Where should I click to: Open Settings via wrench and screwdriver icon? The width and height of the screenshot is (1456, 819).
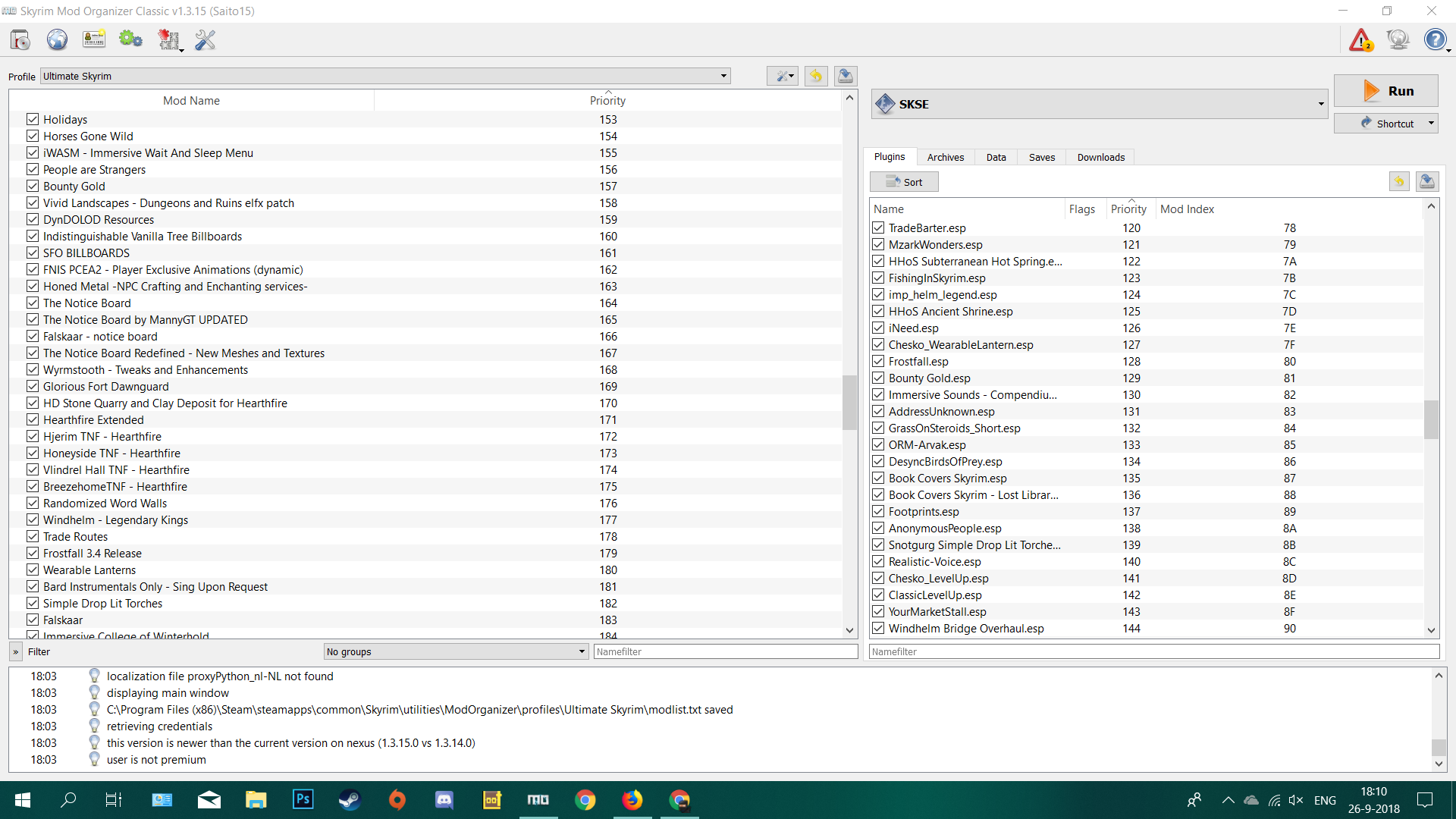tap(206, 39)
